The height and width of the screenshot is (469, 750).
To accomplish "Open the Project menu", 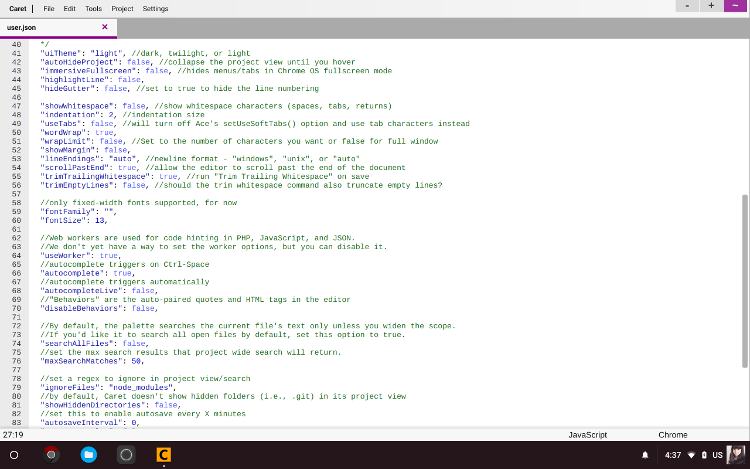I will (122, 8).
